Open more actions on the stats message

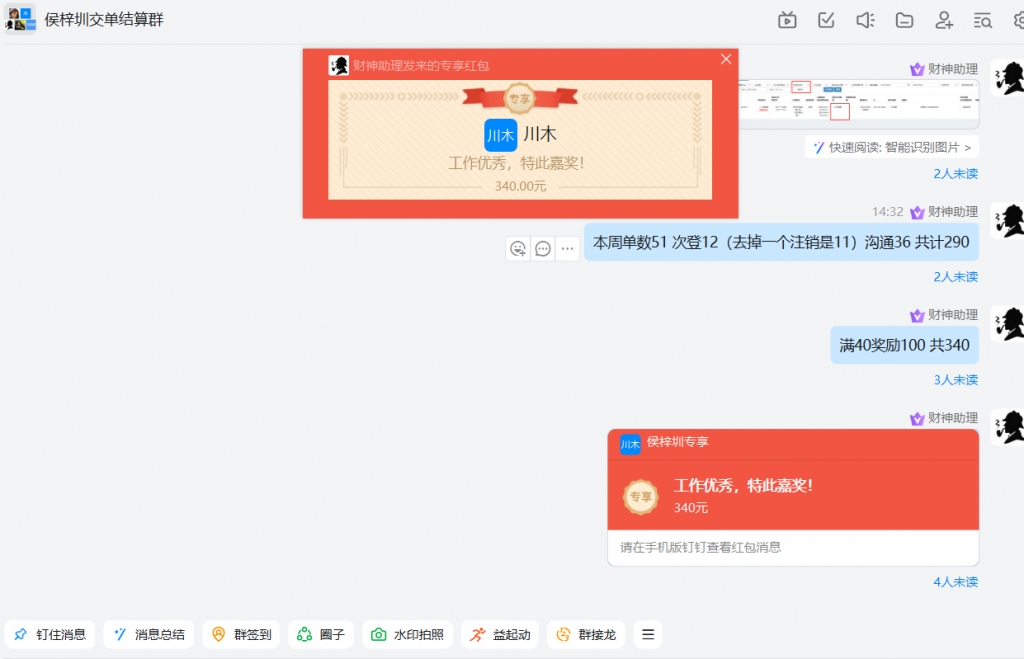point(567,247)
